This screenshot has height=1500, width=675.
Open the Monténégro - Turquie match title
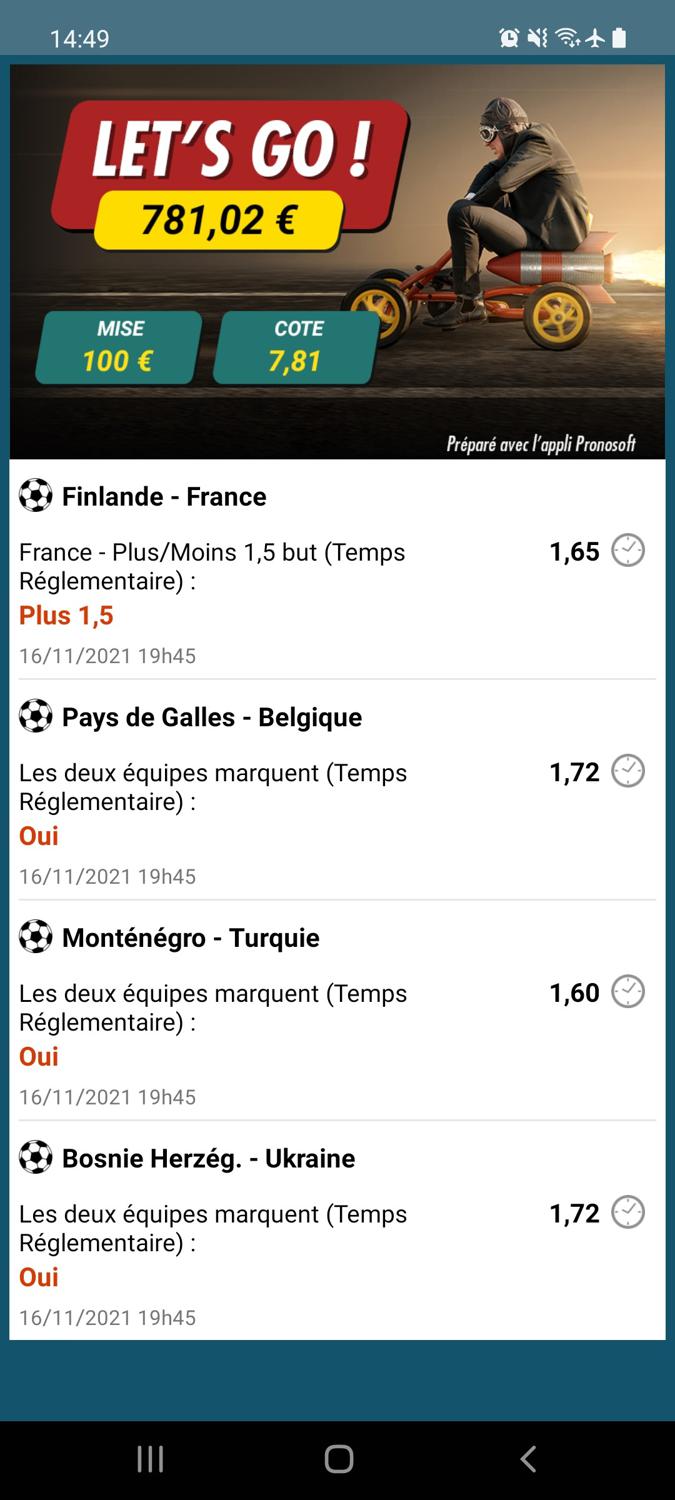click(x=191, y=938)
